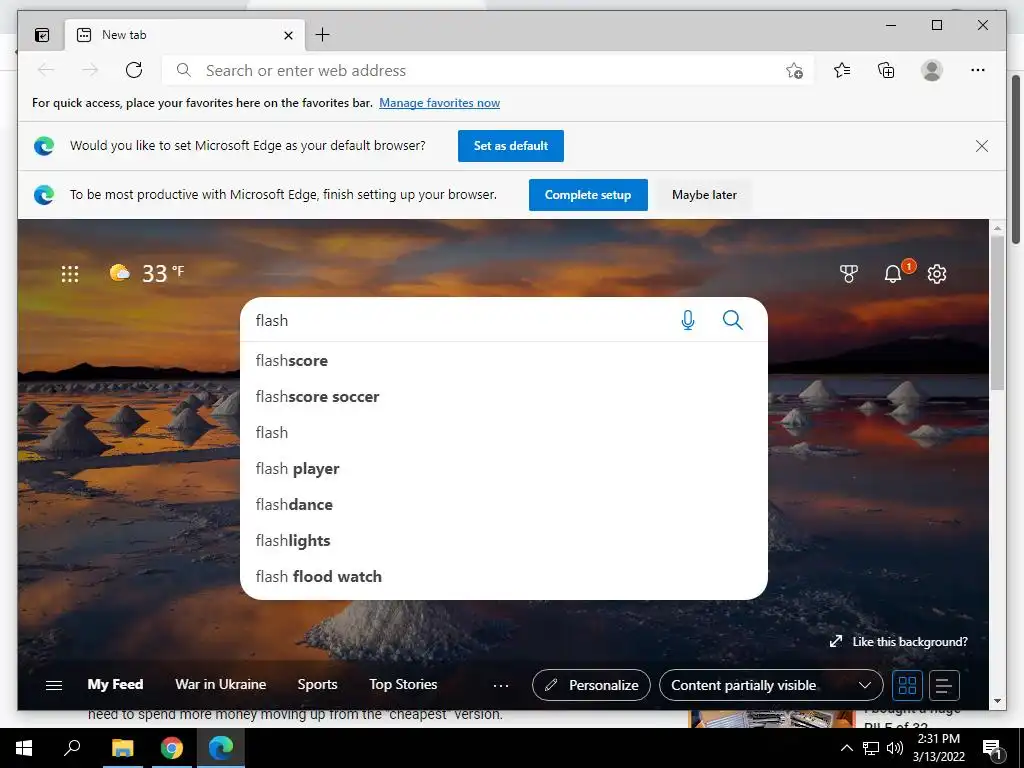This screenshot has height=768, width=1024.
Task: Open the Action Center notifications icon
Action: click(x=993, y=749)
